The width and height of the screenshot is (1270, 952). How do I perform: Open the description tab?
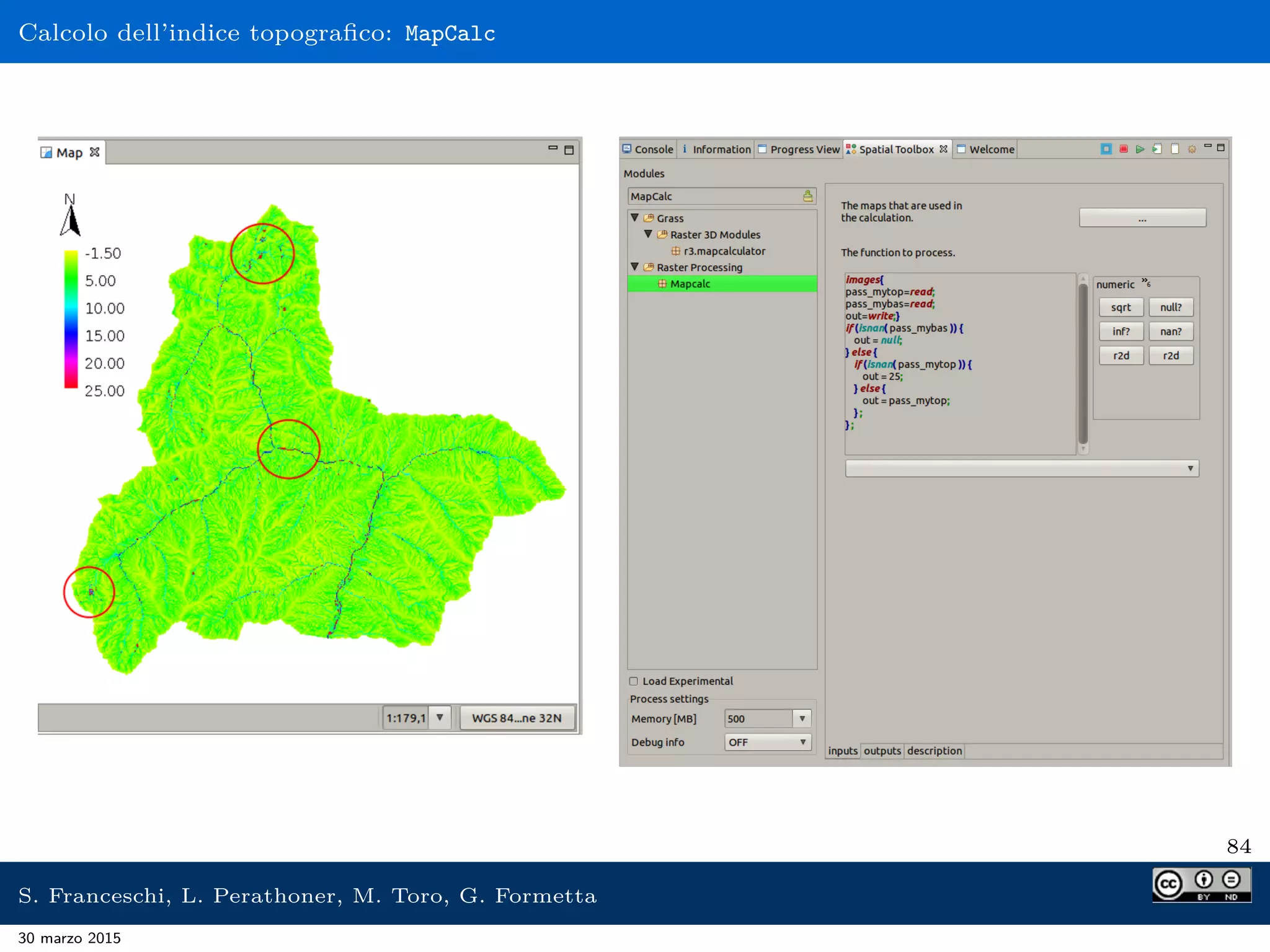(935, 751)
